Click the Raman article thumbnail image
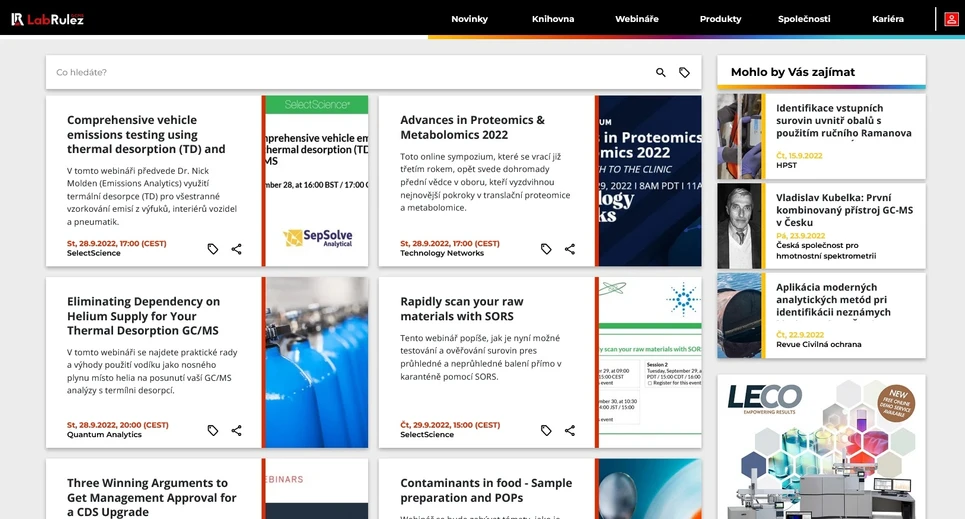Viewport: 965px width, 519px height. click(739, 137)
